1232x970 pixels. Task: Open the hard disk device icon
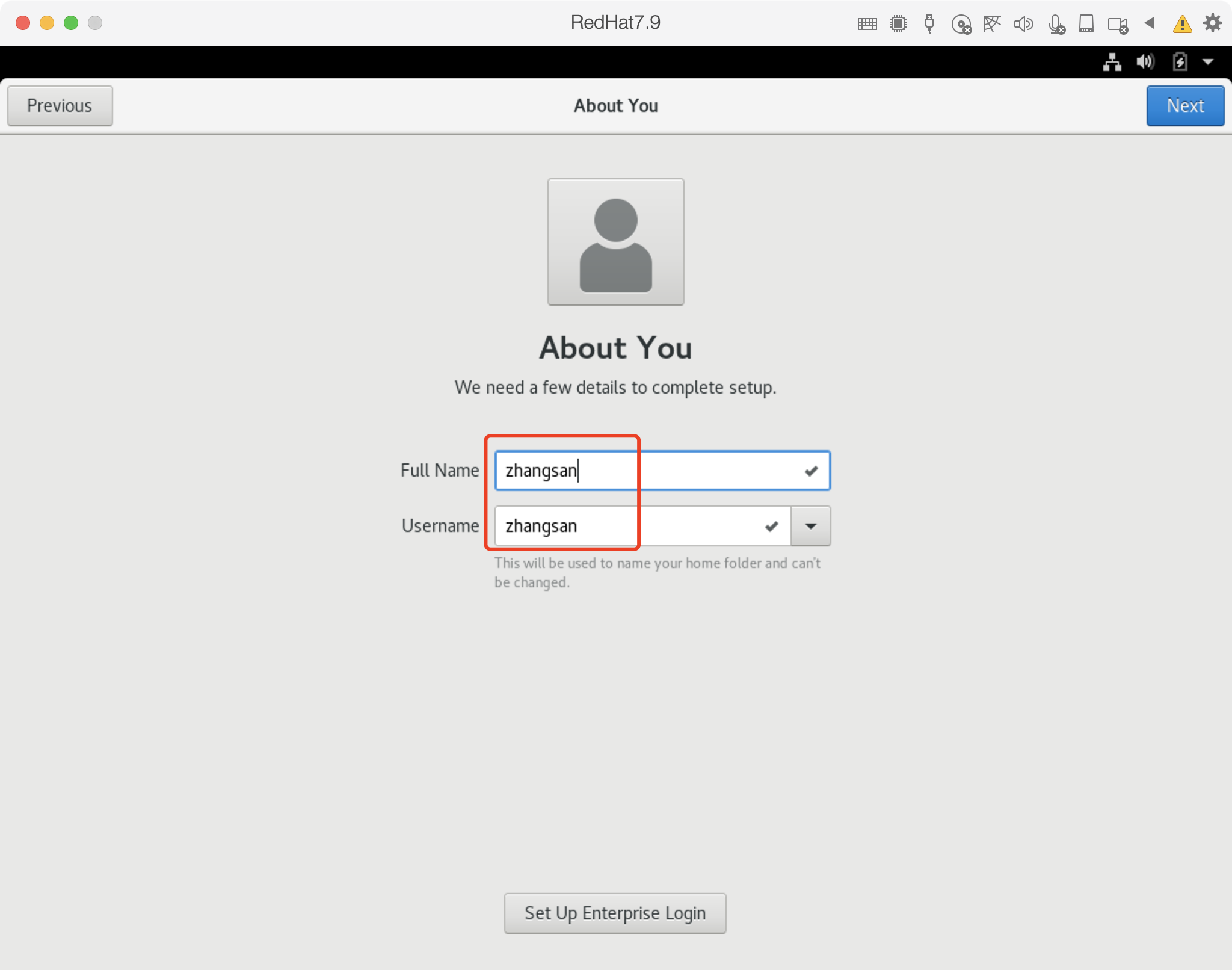pyautogui.click(x=1086, y=24)
